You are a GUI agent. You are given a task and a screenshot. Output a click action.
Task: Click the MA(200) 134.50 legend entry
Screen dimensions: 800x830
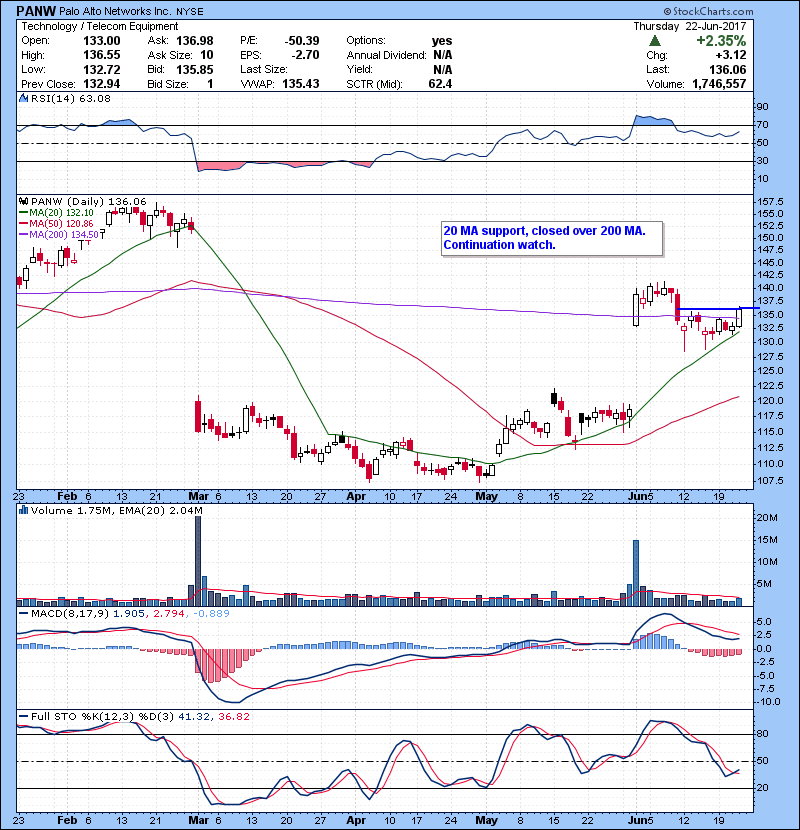coord(64,234)
